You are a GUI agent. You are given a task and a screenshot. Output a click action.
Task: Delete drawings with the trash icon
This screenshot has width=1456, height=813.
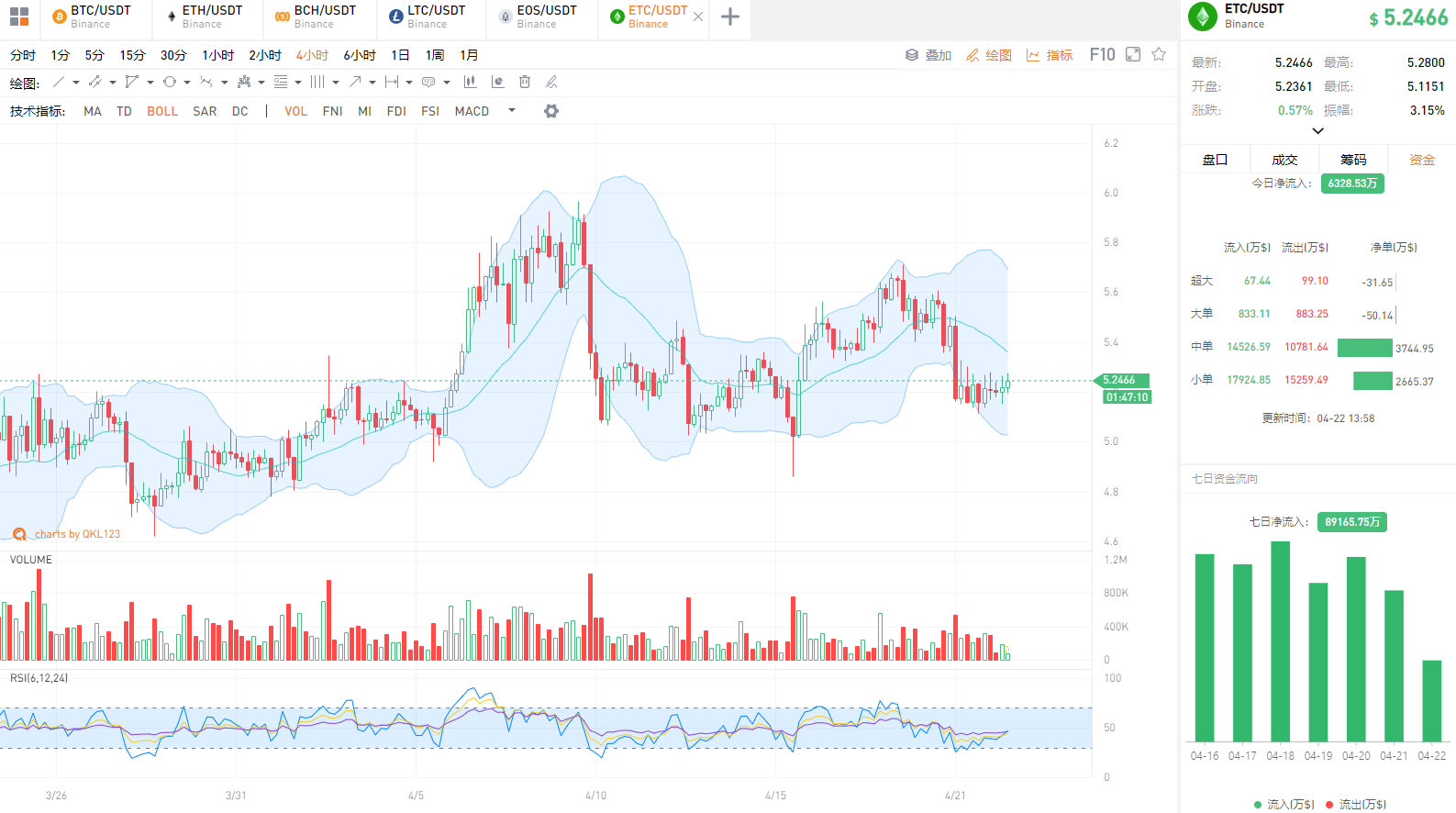(x=525, y=82)
